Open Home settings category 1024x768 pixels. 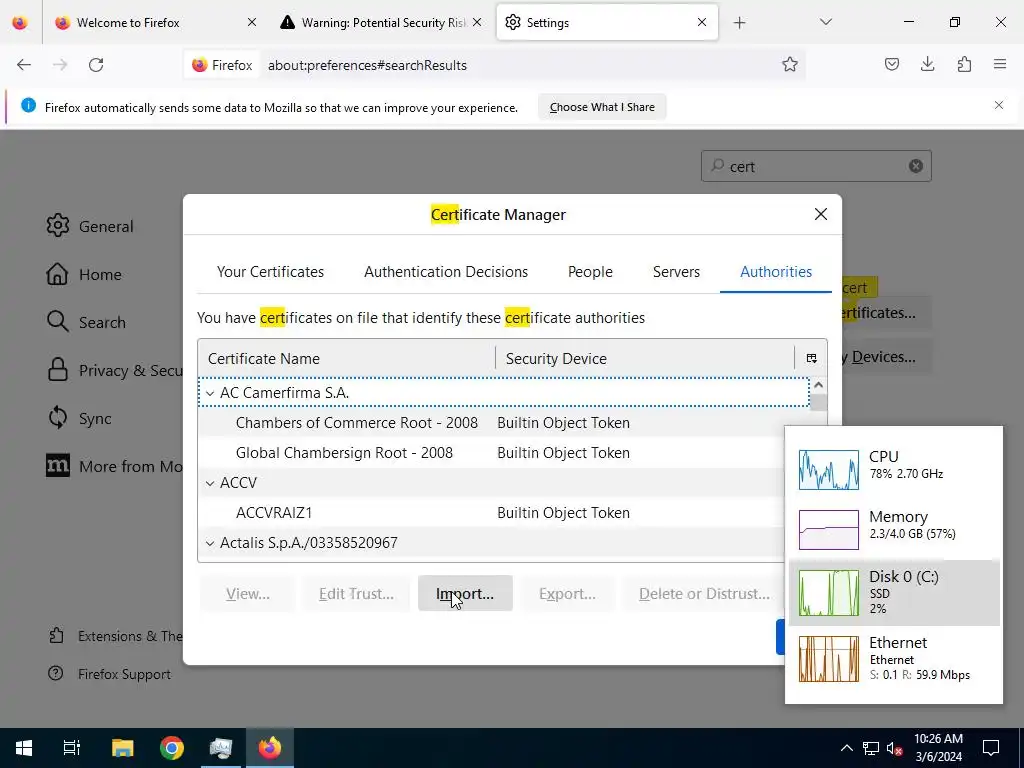(x=84, y=274)
